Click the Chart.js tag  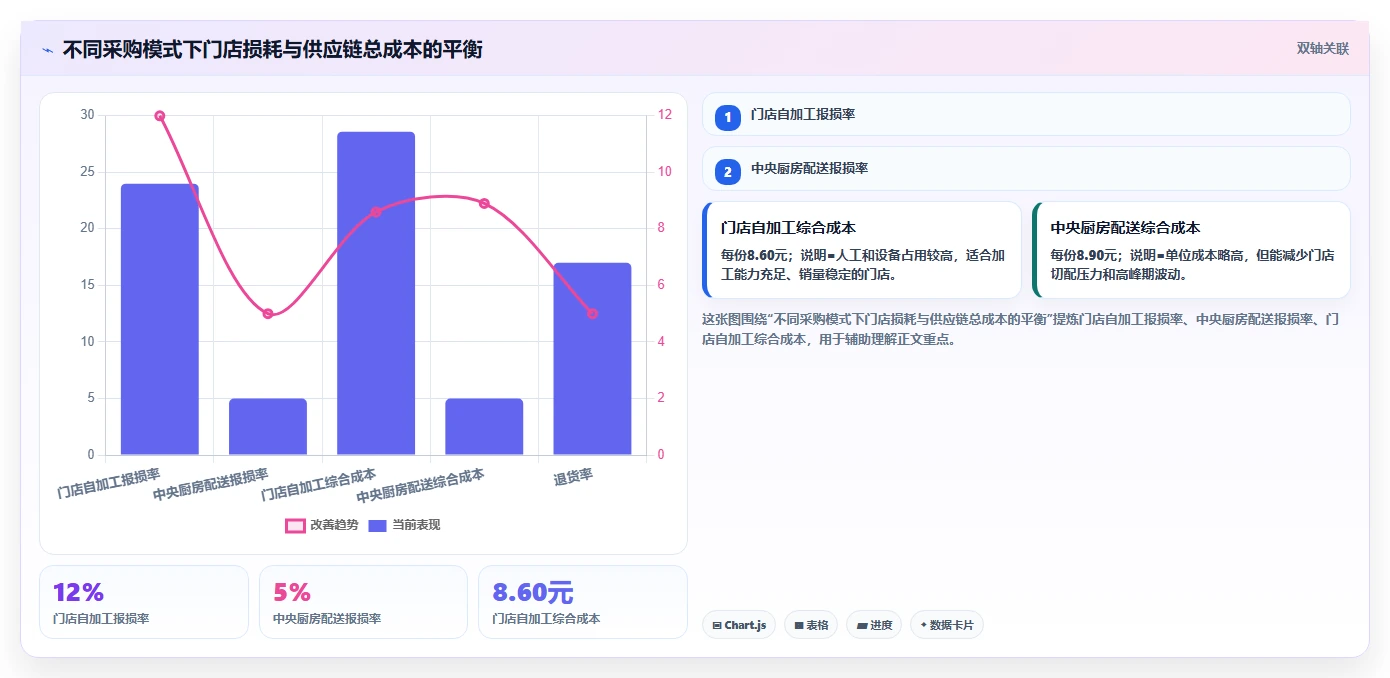click(739, 625)
